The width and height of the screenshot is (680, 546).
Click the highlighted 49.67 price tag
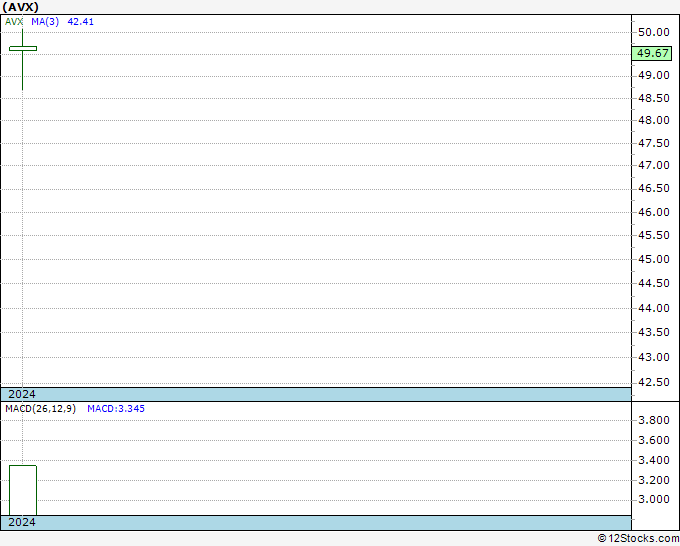tap(652, 53)
